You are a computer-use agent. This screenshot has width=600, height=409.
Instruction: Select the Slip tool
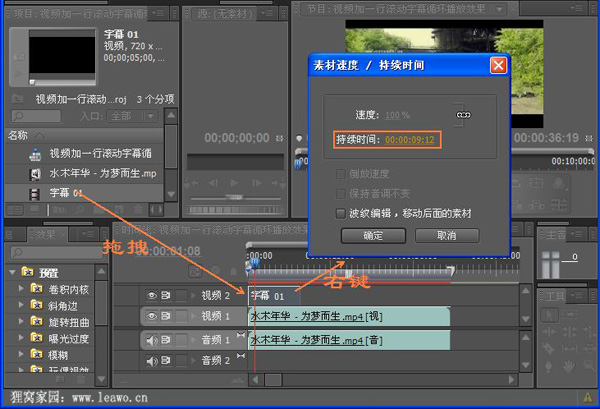pyautogui.click(x=570, y=349)
